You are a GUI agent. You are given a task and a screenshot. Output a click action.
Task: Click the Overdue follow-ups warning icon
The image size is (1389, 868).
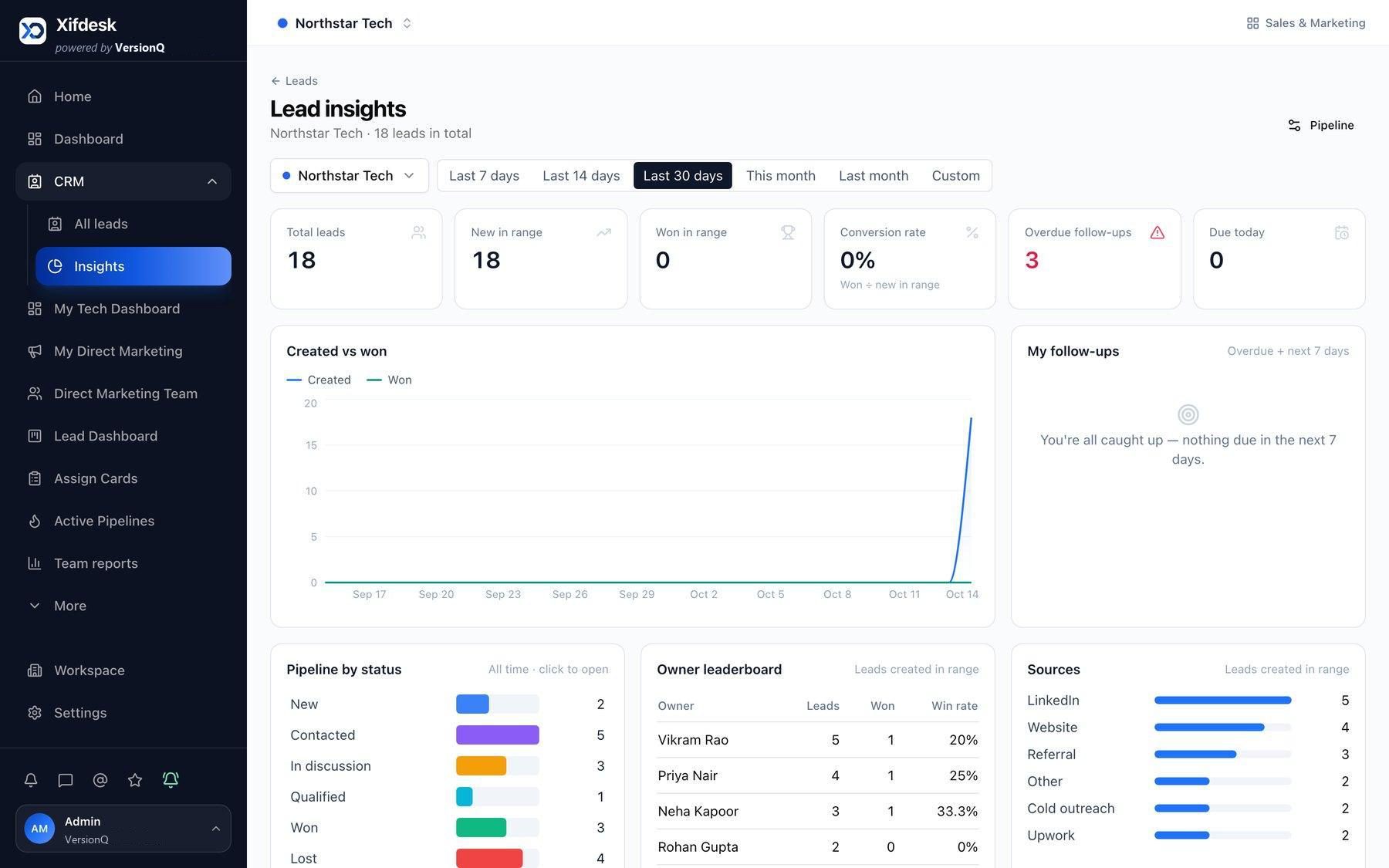pos(1157,232)
